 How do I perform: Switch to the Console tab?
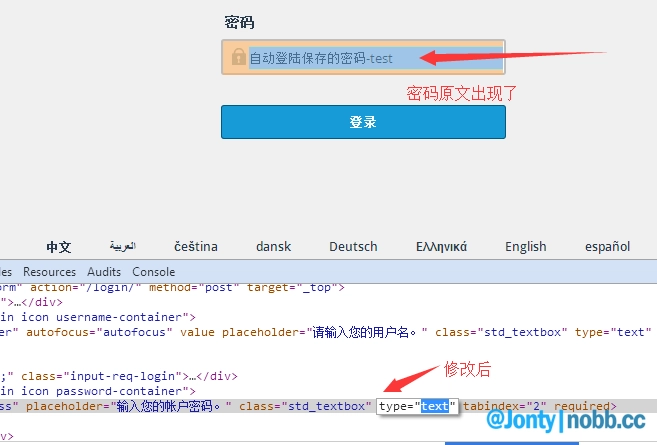point(153,272)
